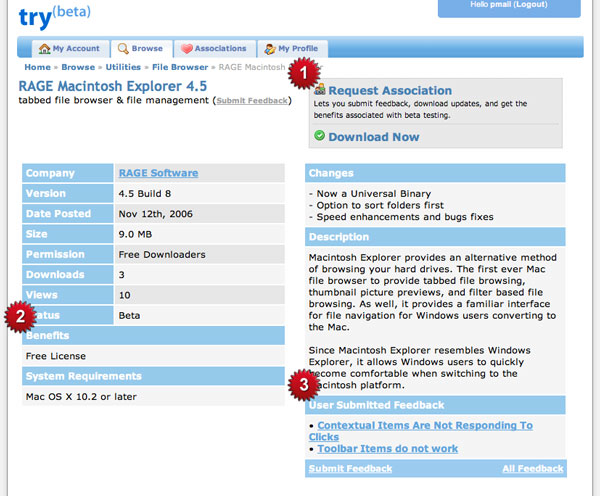
Task: Go to the My Profile tab
Action: click(x=292, y=49)
